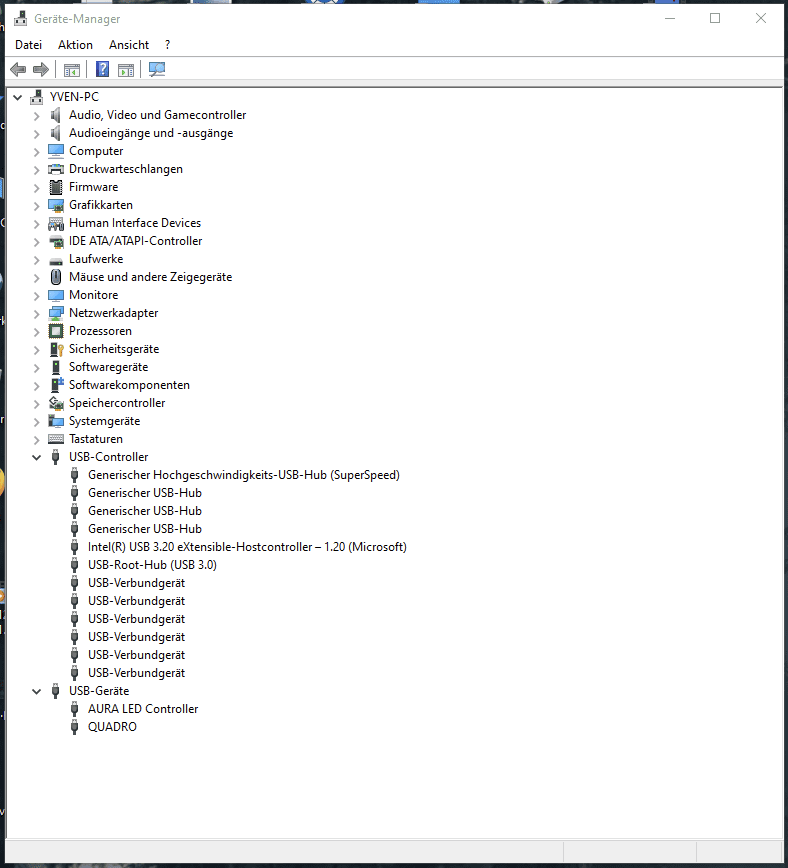Image resolution: width=788 pixels, height=868 pixels.
Task: Click the Grafikkarten category icon
Action: click(x=56, y=205)
